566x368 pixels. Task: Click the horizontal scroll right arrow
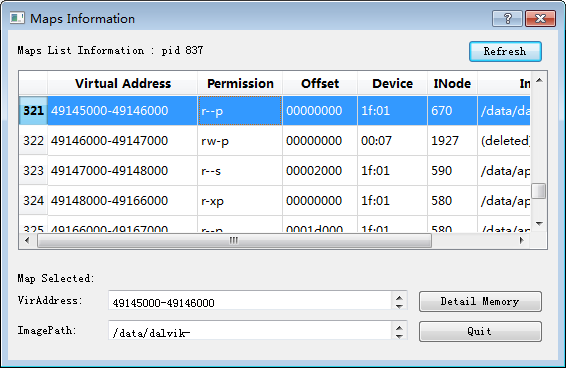522,240
